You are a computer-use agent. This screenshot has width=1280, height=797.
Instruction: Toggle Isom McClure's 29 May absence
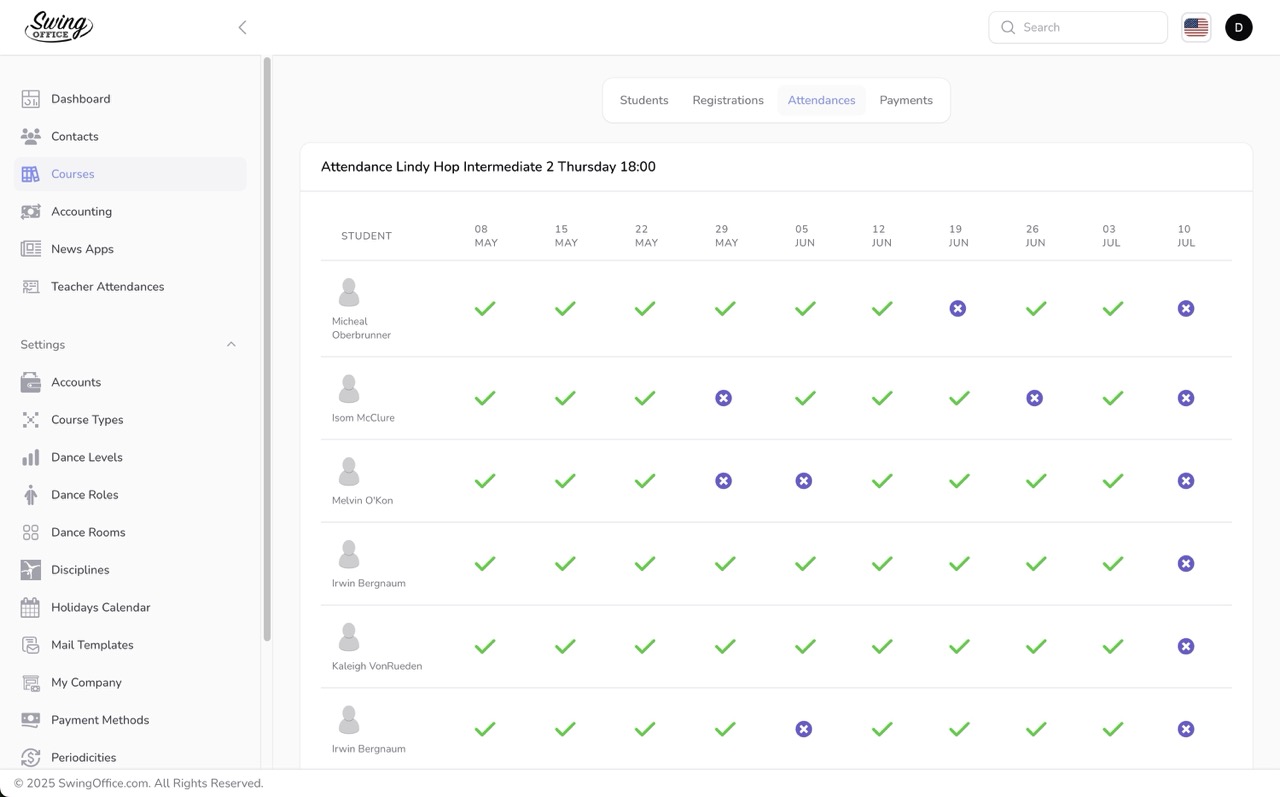pos(724,398)
